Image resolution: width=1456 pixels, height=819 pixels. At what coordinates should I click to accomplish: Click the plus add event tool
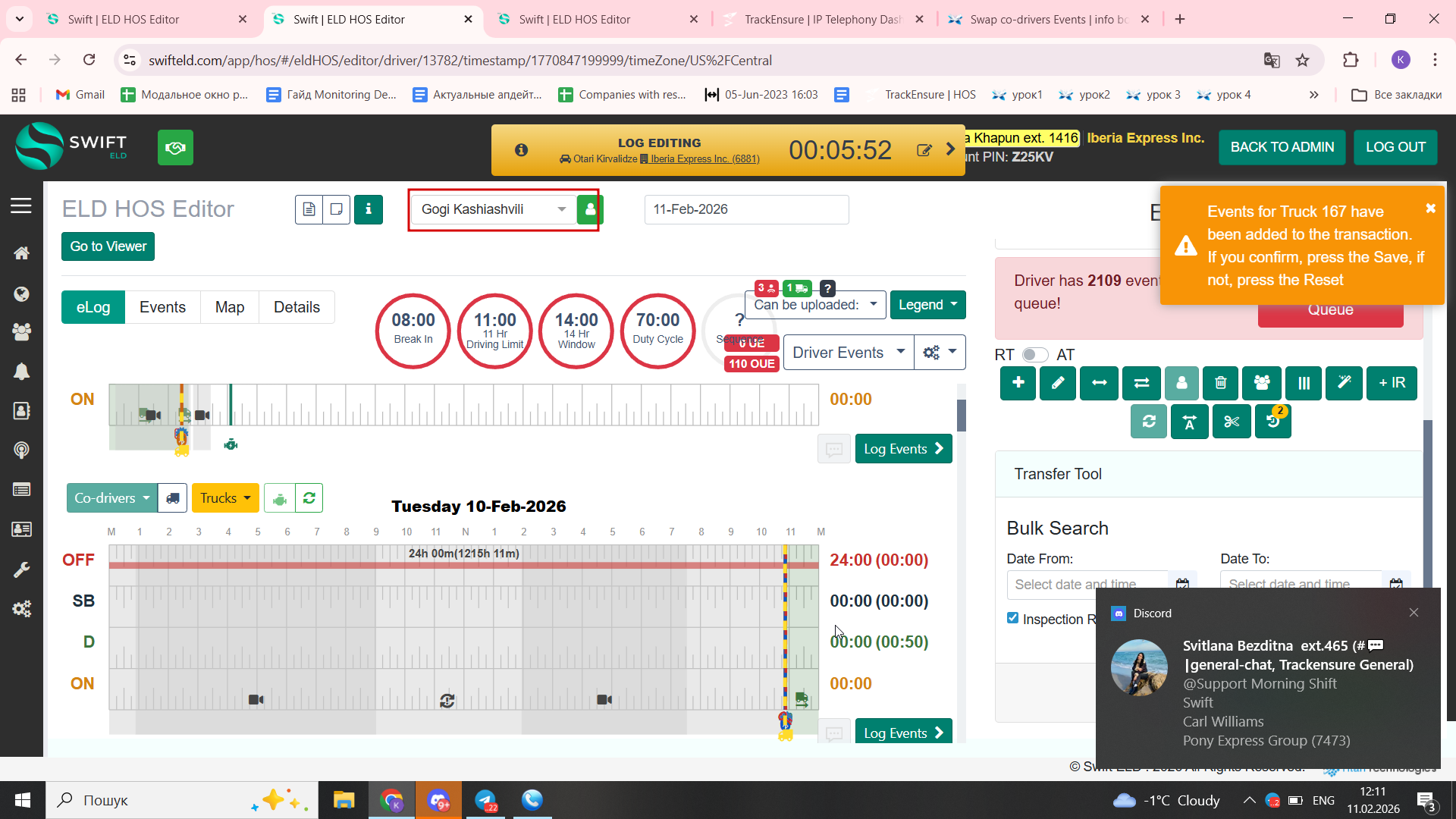(1018, 383)
